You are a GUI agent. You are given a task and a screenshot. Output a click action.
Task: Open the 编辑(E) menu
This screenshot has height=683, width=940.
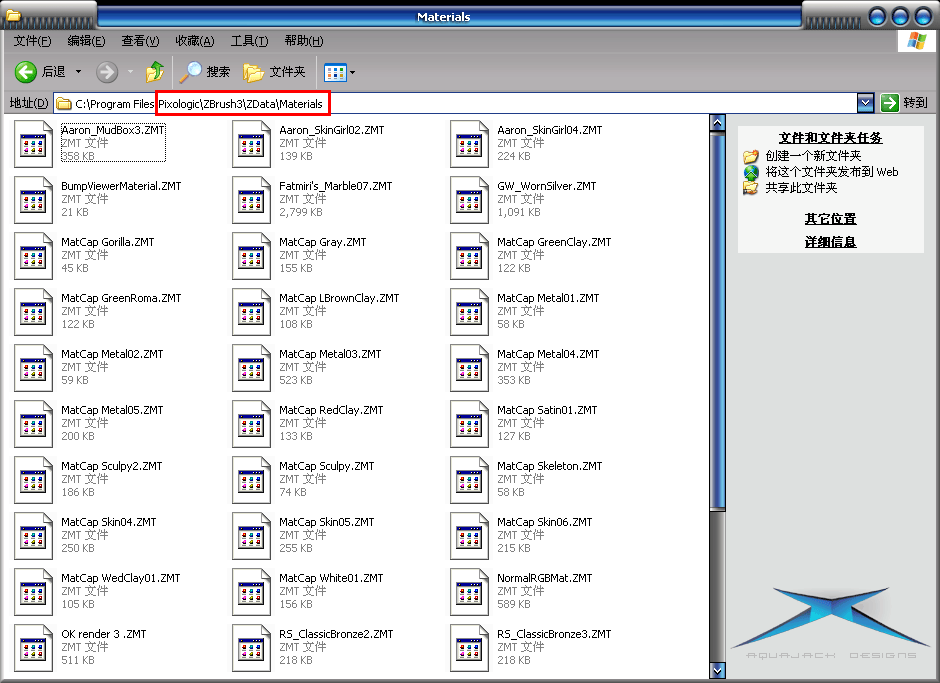[x=86, y=41]
